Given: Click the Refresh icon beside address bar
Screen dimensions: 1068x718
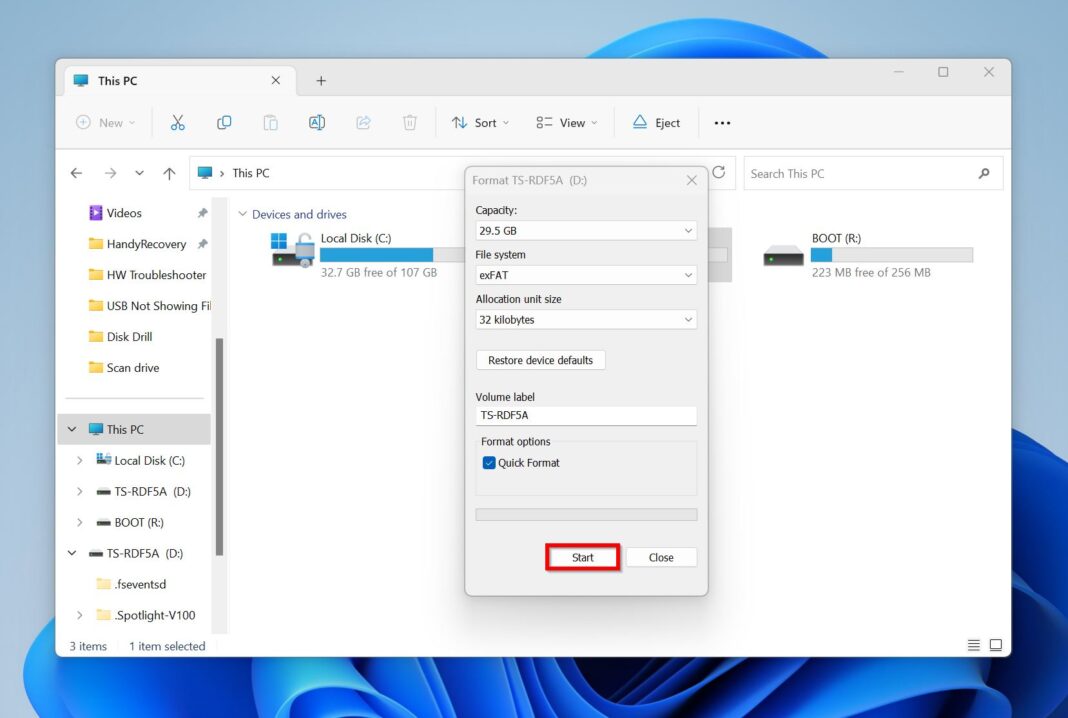Looking at the screenshot, I should point(718,173).
